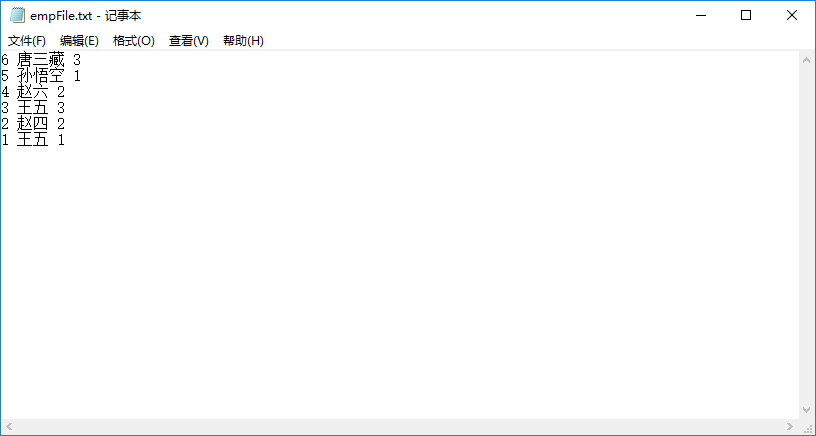The image size is (816, 436).
Task: Click the Notepad icon in the title bar
Action: tap(17, 16)
